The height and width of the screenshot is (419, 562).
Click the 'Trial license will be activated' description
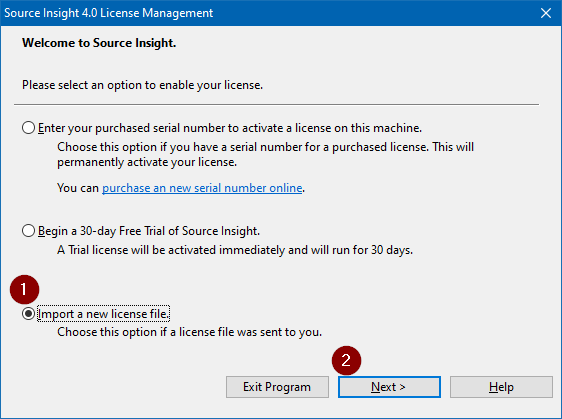tap(235, 250)
